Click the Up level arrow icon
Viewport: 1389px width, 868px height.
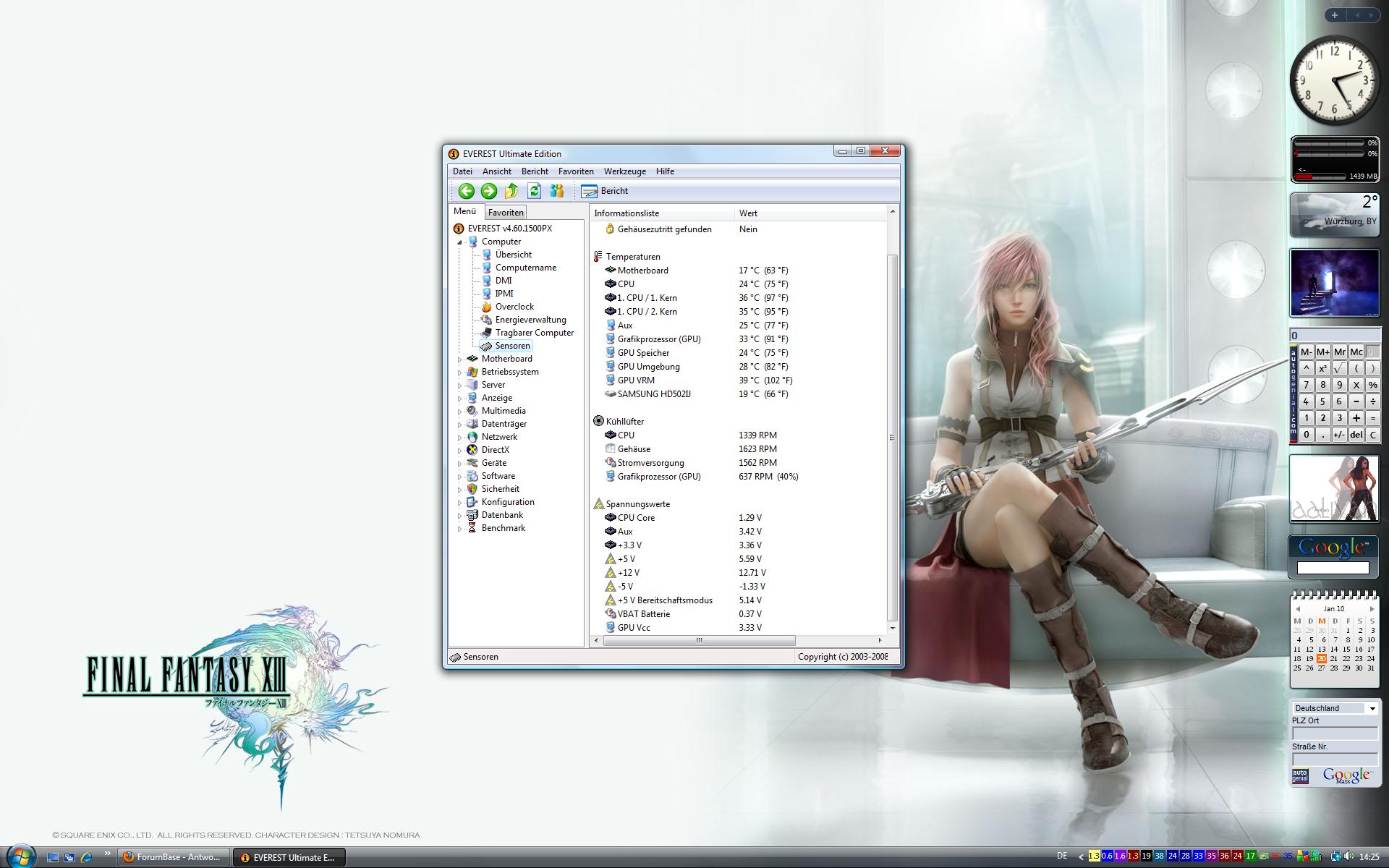pos(511,191)
